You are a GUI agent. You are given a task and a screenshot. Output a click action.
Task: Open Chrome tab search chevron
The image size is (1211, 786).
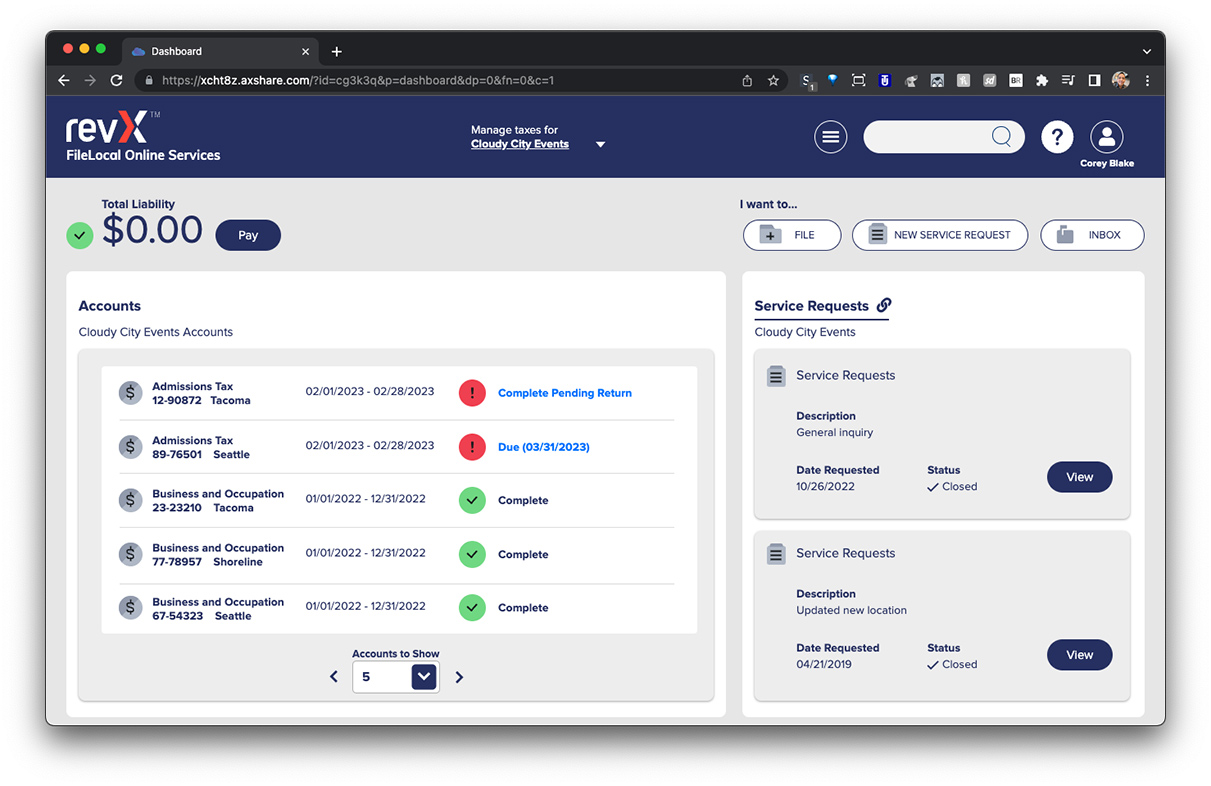coord(1146,51)
